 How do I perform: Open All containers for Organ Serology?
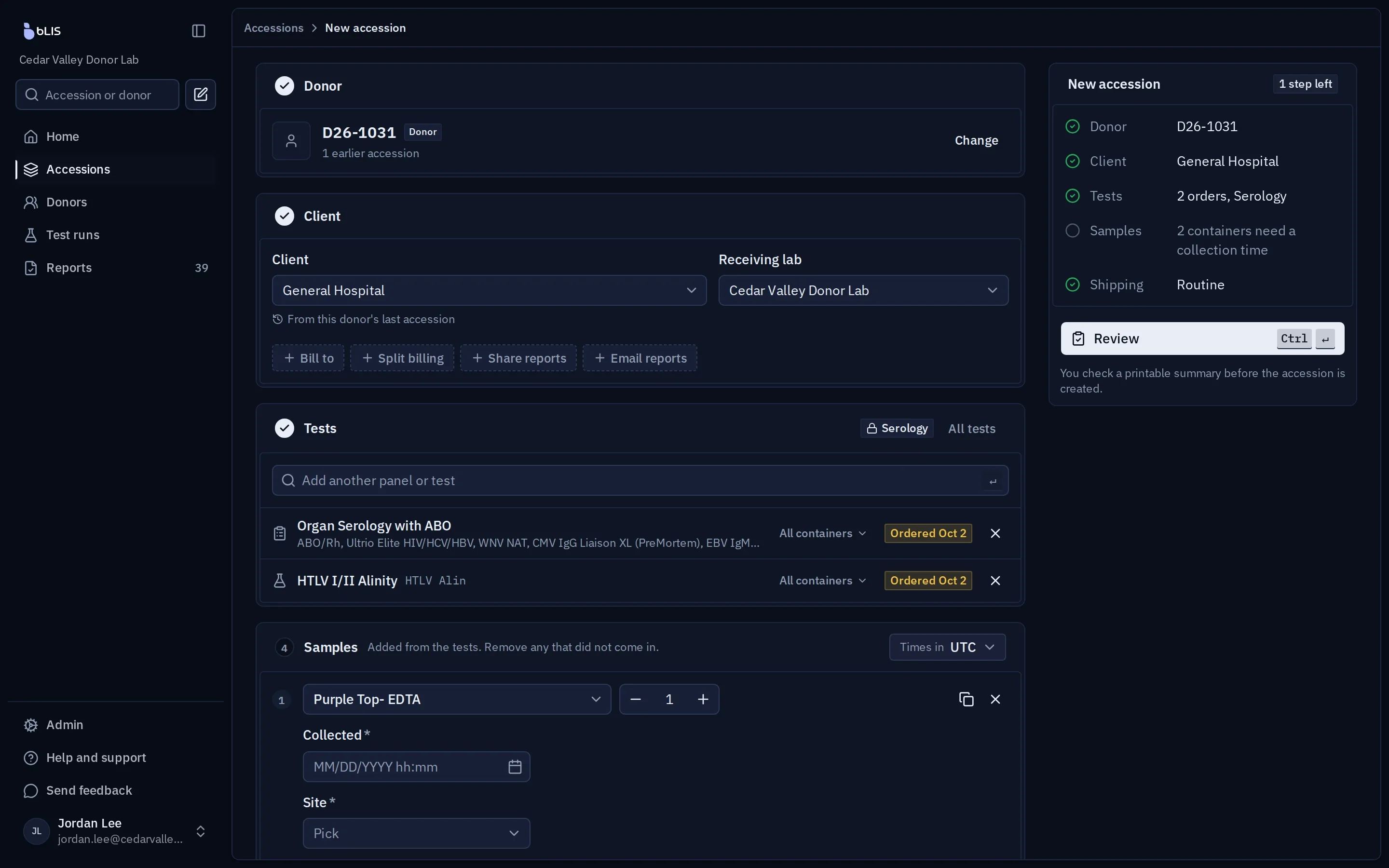822,533
